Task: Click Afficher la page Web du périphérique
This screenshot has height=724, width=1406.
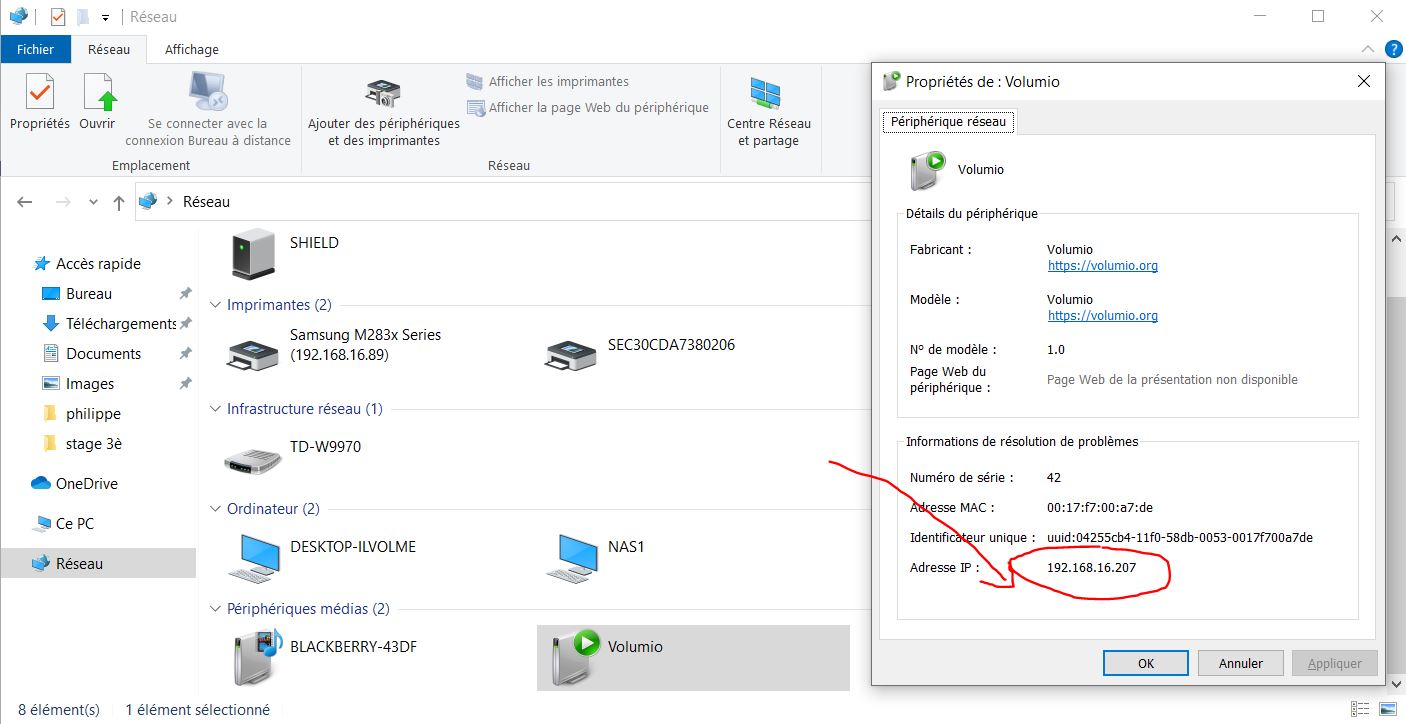Action: click(x=588, y=107)
